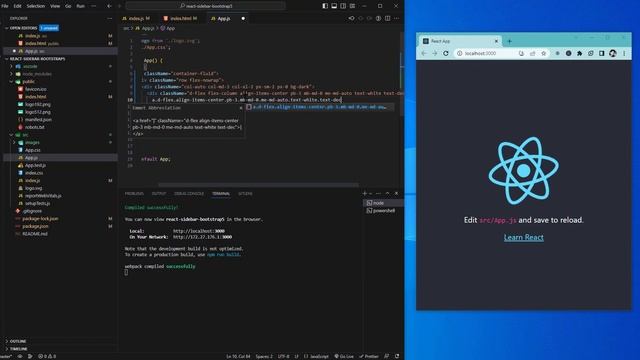Open the File menu
Viewport: 640px width, 360px height.
[x=5, y=6]
